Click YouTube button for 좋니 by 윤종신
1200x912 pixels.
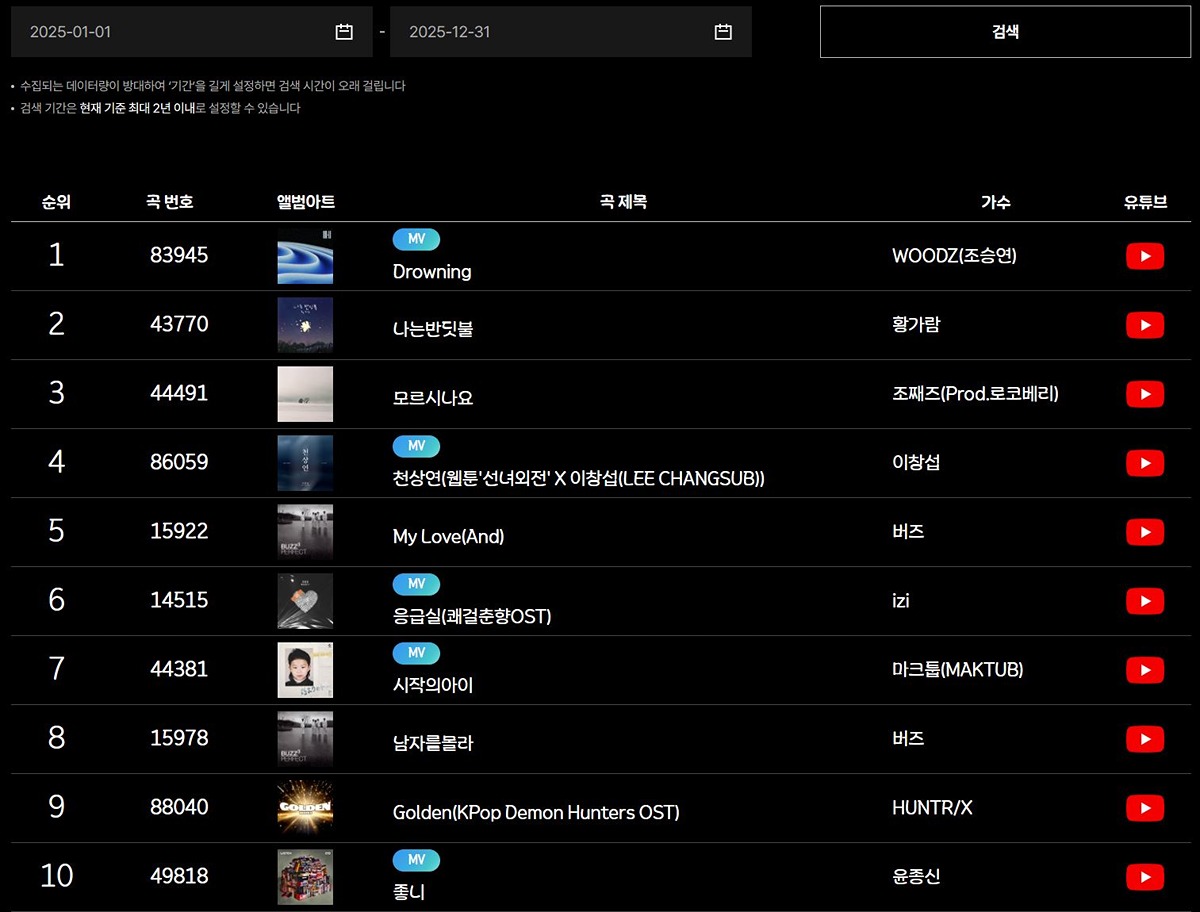(x=1144, y=877)
